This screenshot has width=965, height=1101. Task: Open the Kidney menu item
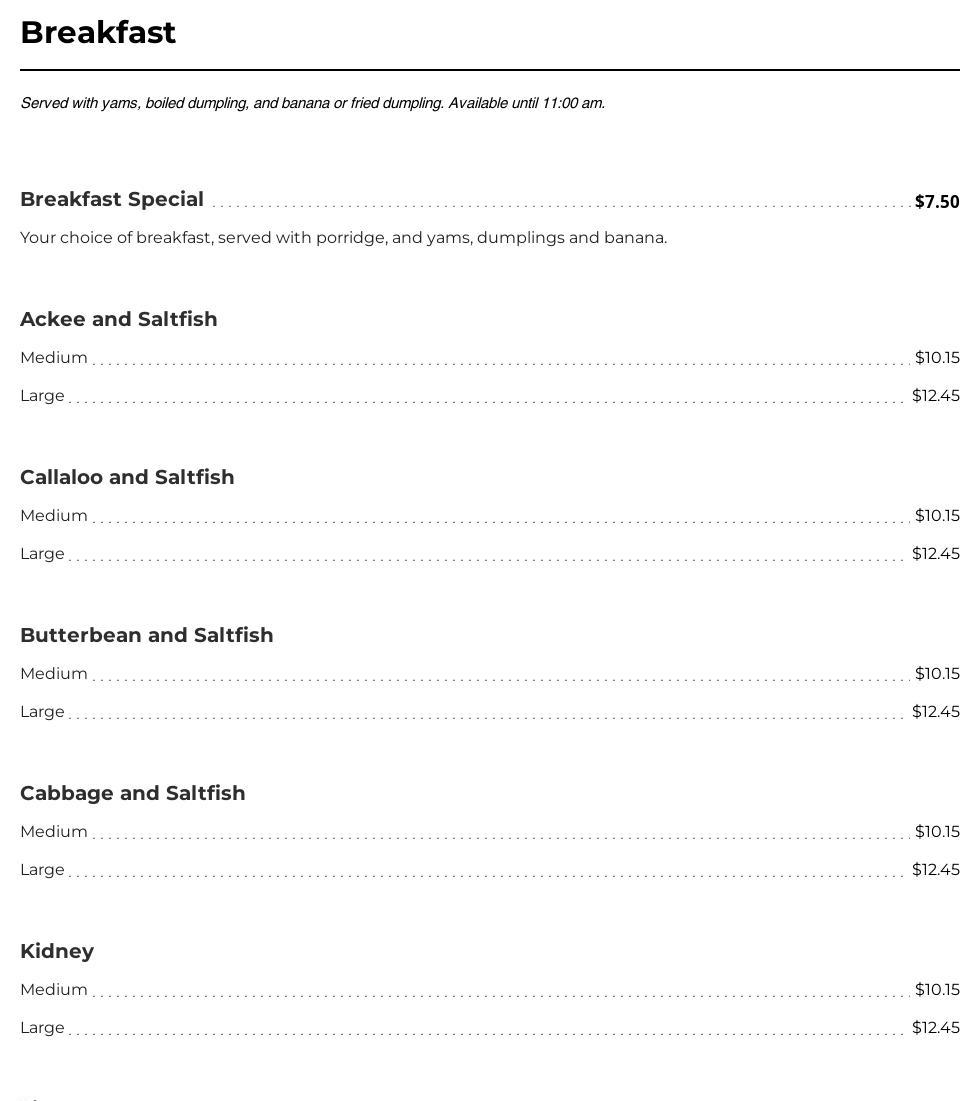(x=57, y=952)
